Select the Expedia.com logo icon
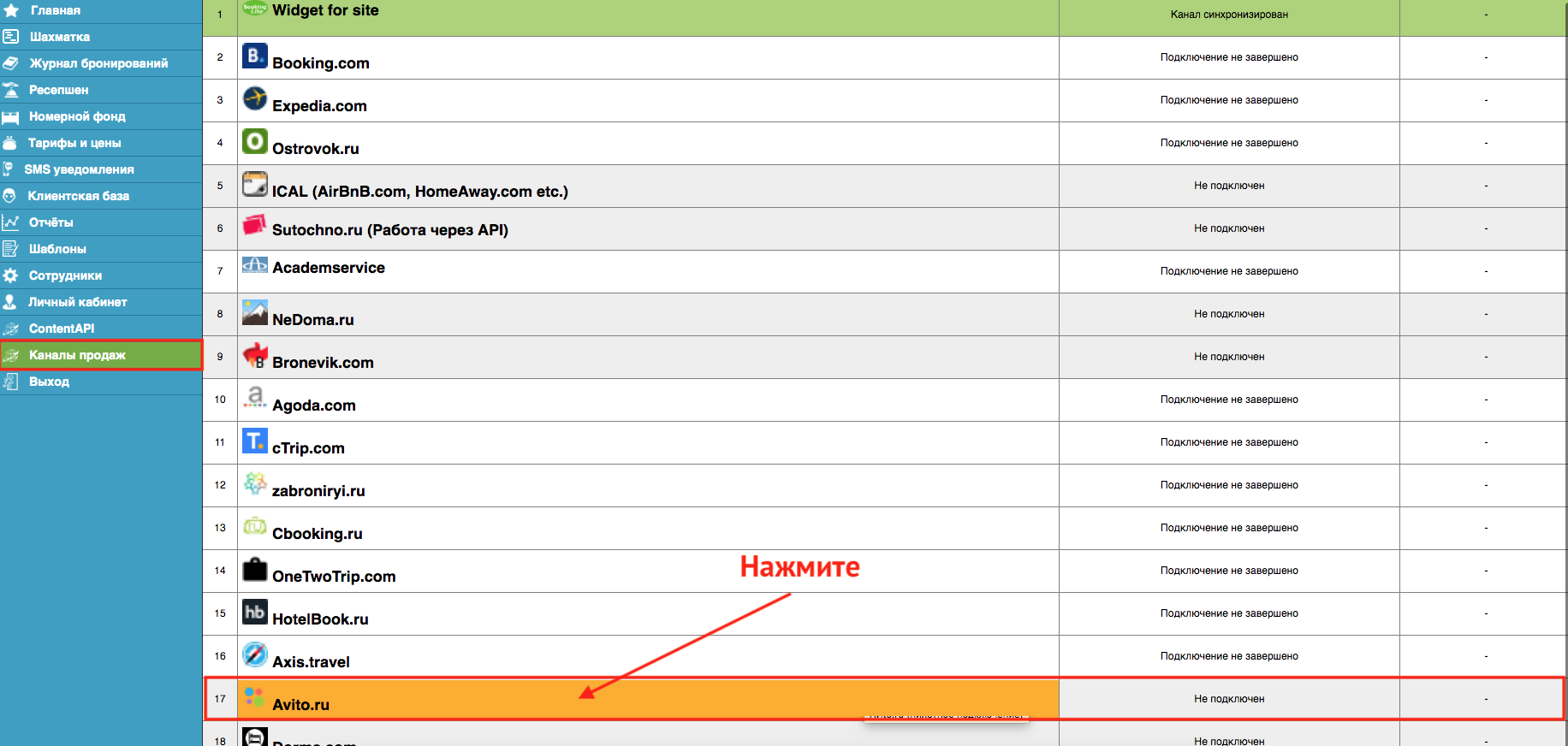Image resolution: width=1568 pixels, height=746 pixels. coord(255,98)
